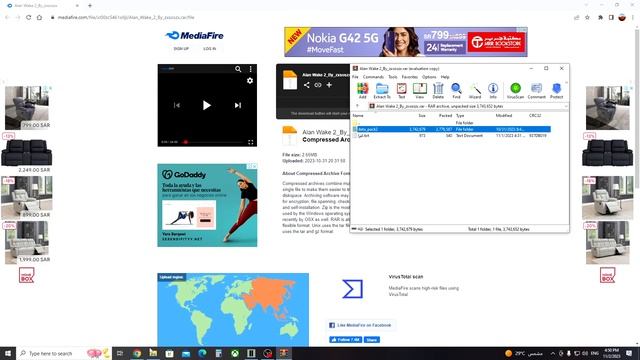Viewport: 640px width, 360px height.
Task: Open video player three-dot menu
Action: [251, 69]
